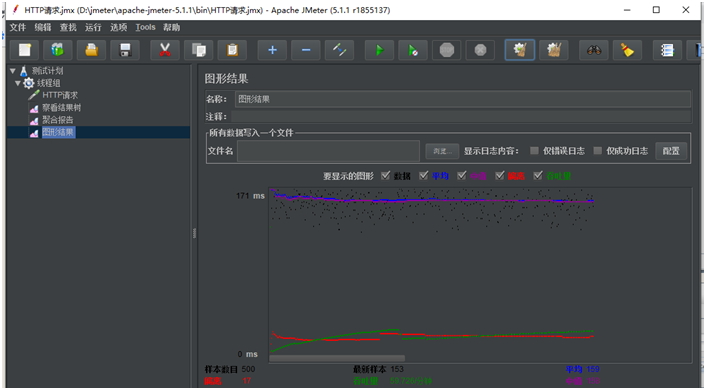Image resolution: width=706 pixels, height=390 pixels.
Task: Select 聚合报告 in the tree
Action: 58,120
